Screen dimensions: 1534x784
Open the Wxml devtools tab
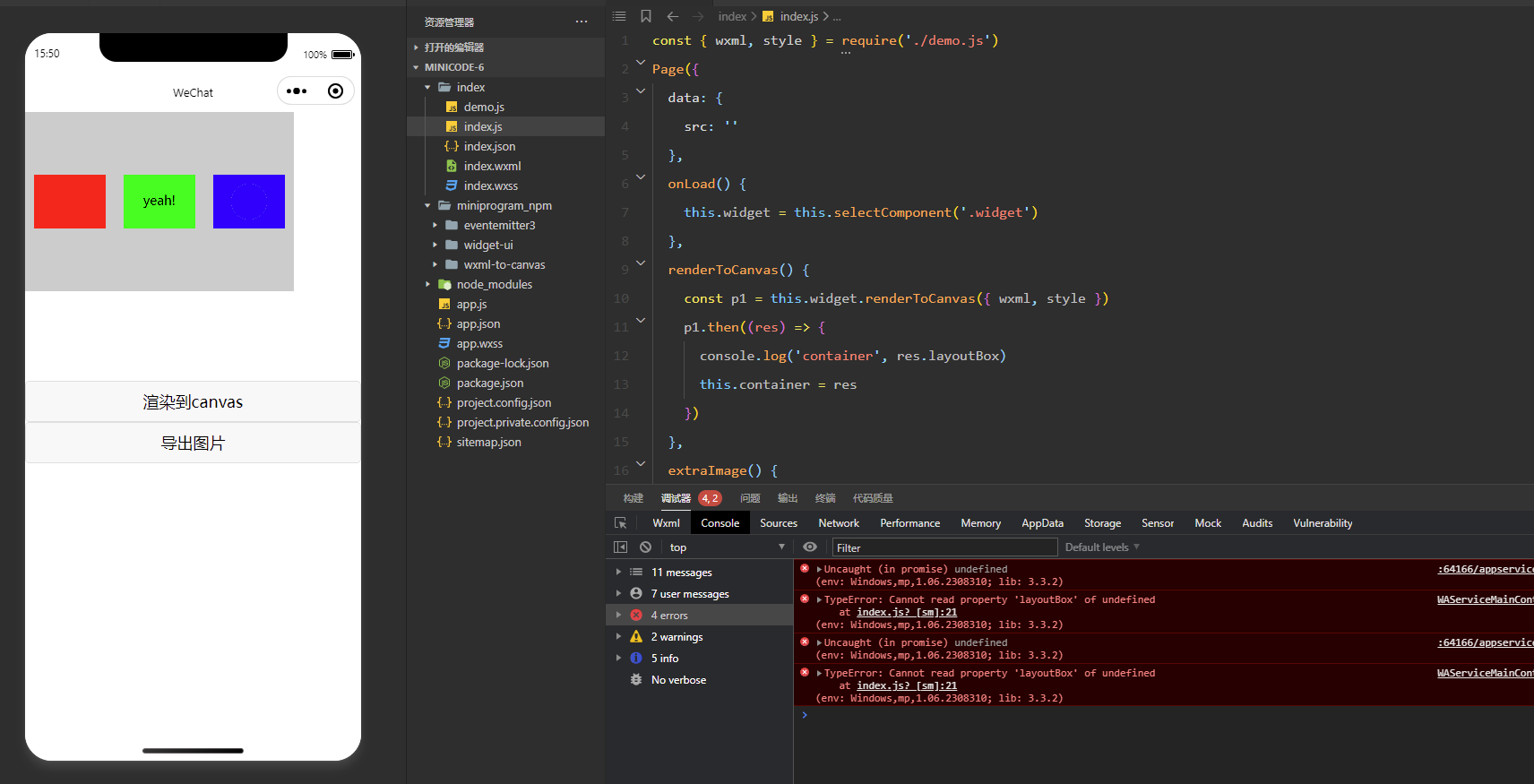click(x=666, y=523)
